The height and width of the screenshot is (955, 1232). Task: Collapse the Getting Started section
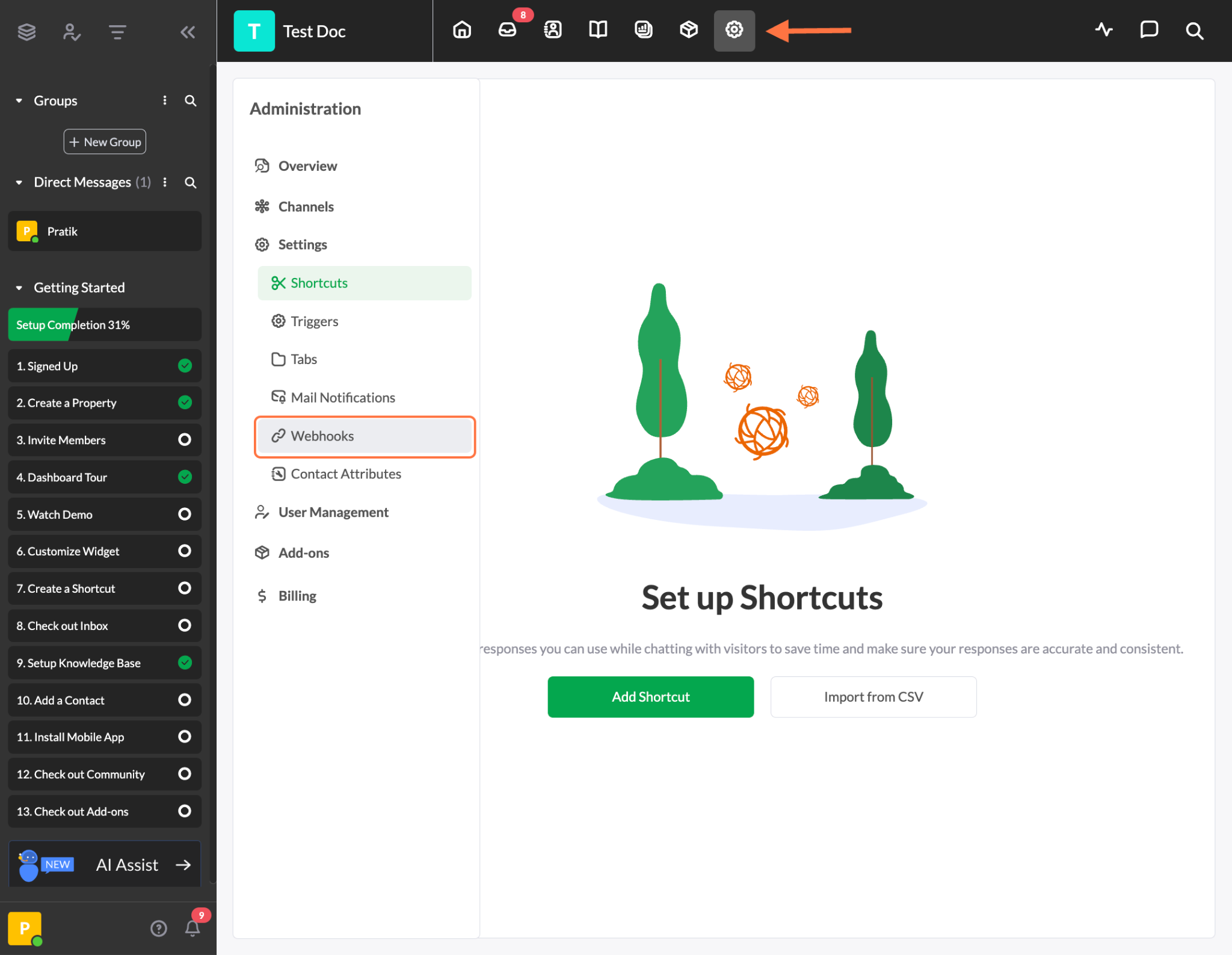(x=18, y=287)
